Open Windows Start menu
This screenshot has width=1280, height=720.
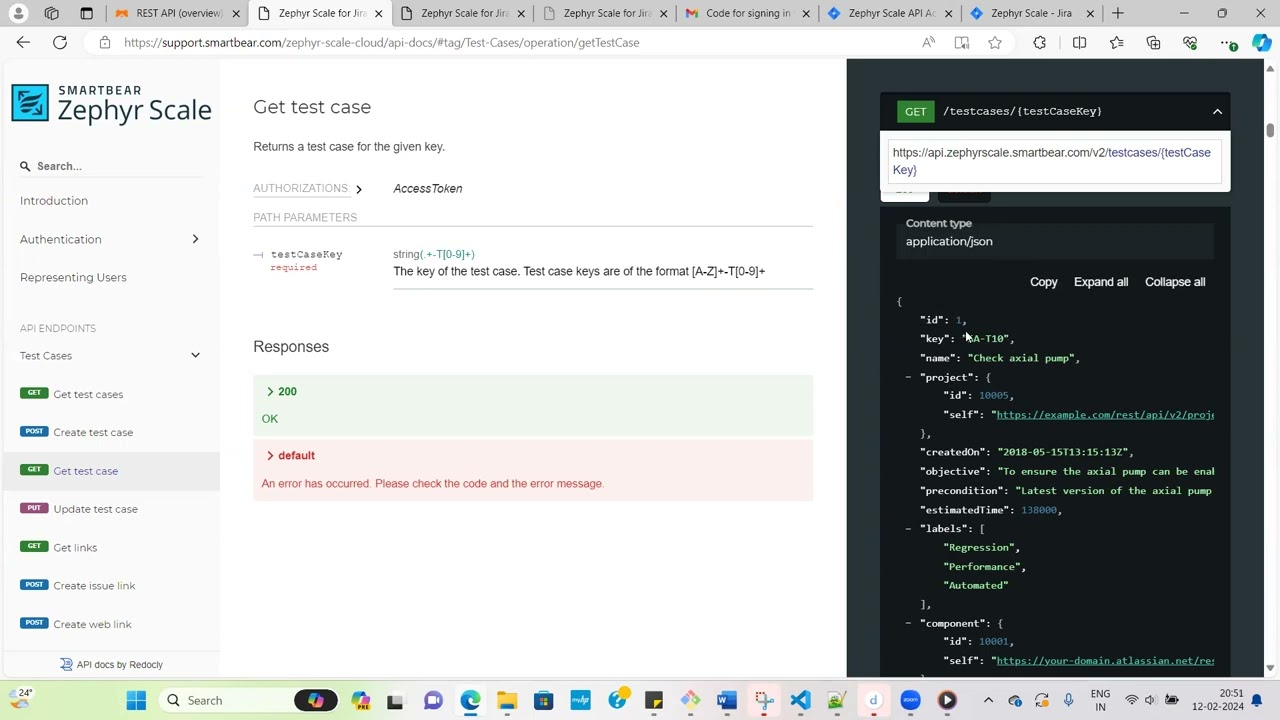pos(136,700)
